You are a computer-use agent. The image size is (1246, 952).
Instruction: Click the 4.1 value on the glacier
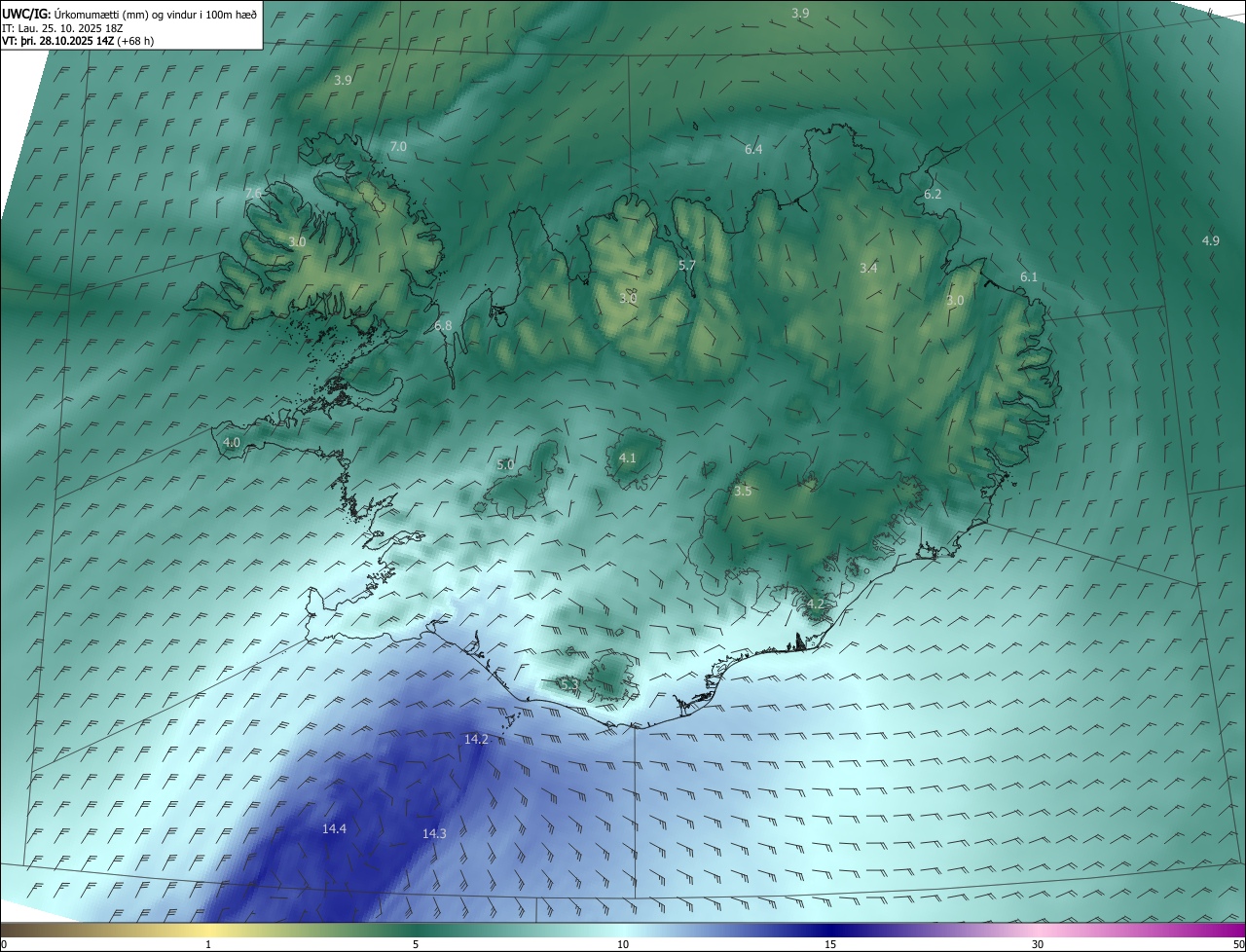(x=628, y=458)
